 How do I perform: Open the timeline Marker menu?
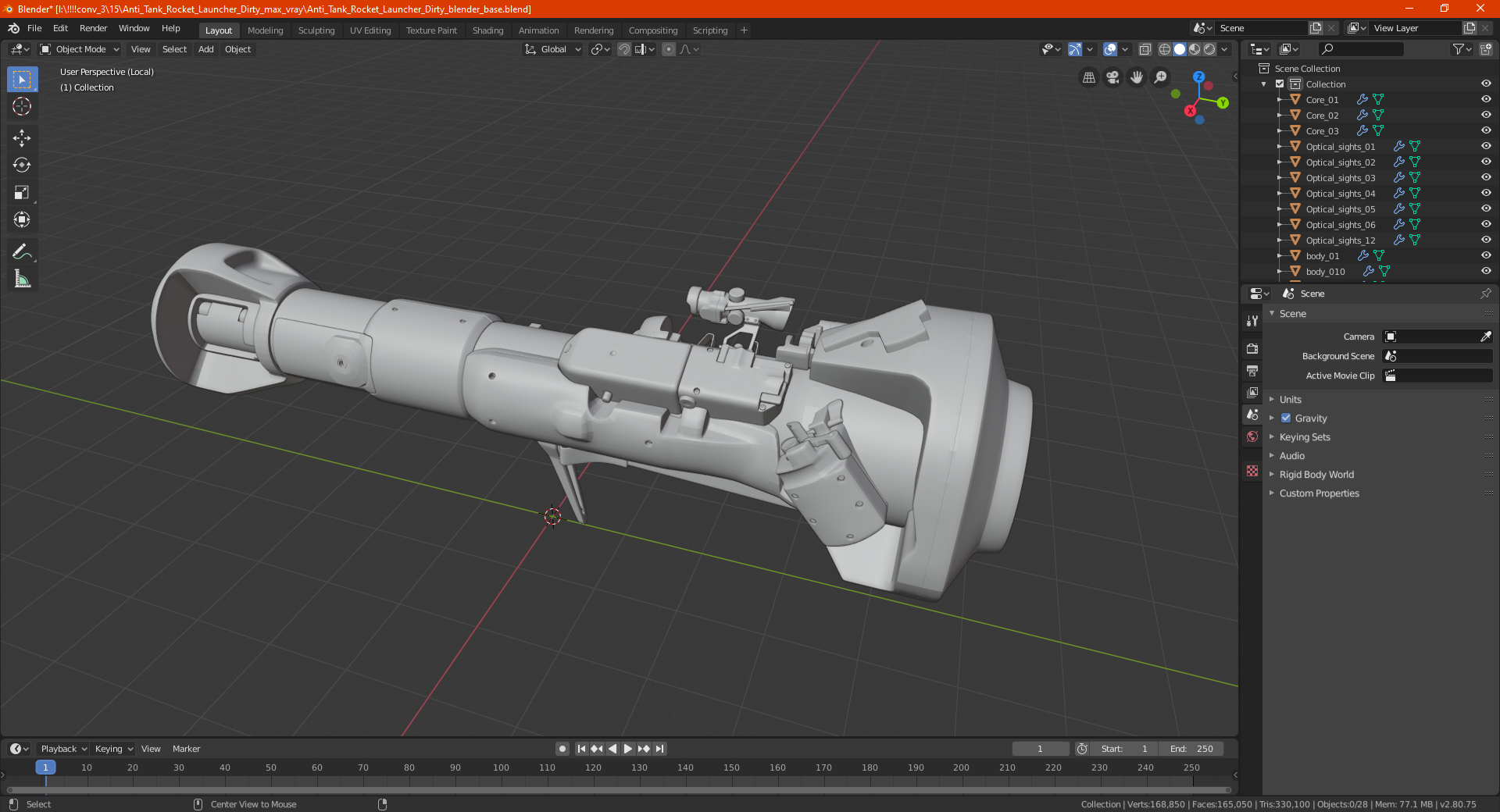click(x=186, y=749)
